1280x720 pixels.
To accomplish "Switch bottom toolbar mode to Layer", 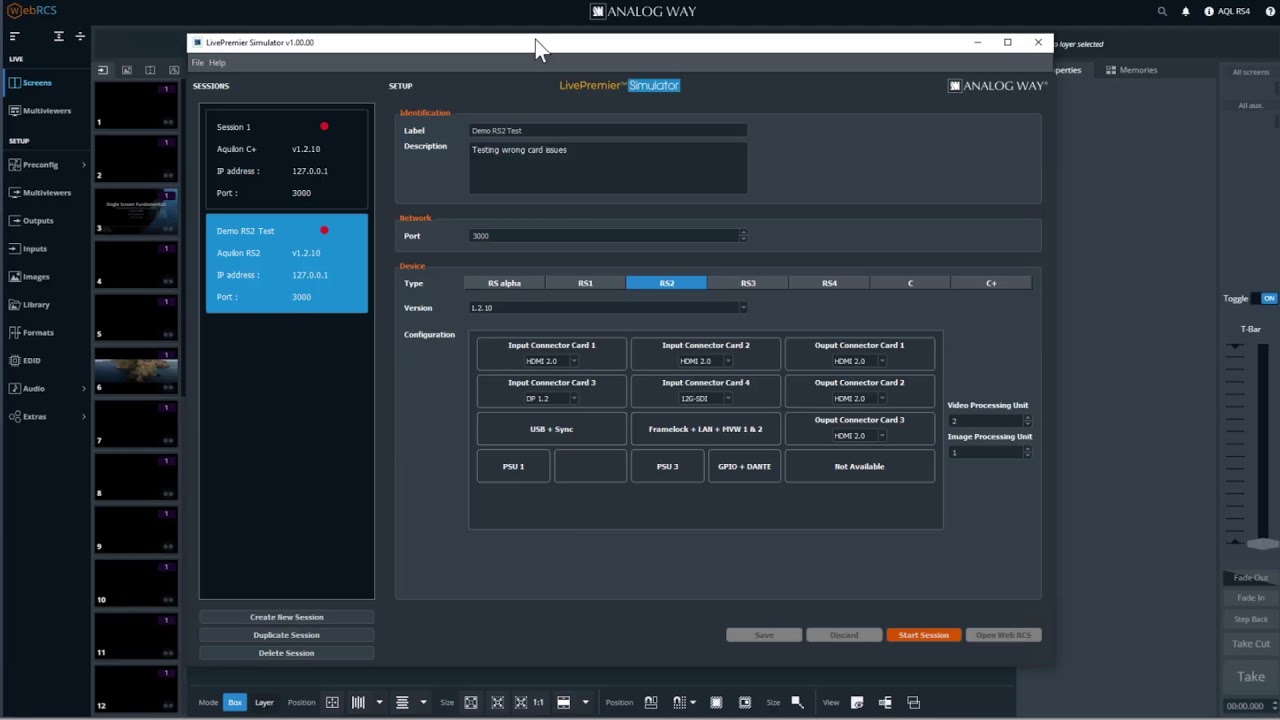I will click(x=264, y=703).
